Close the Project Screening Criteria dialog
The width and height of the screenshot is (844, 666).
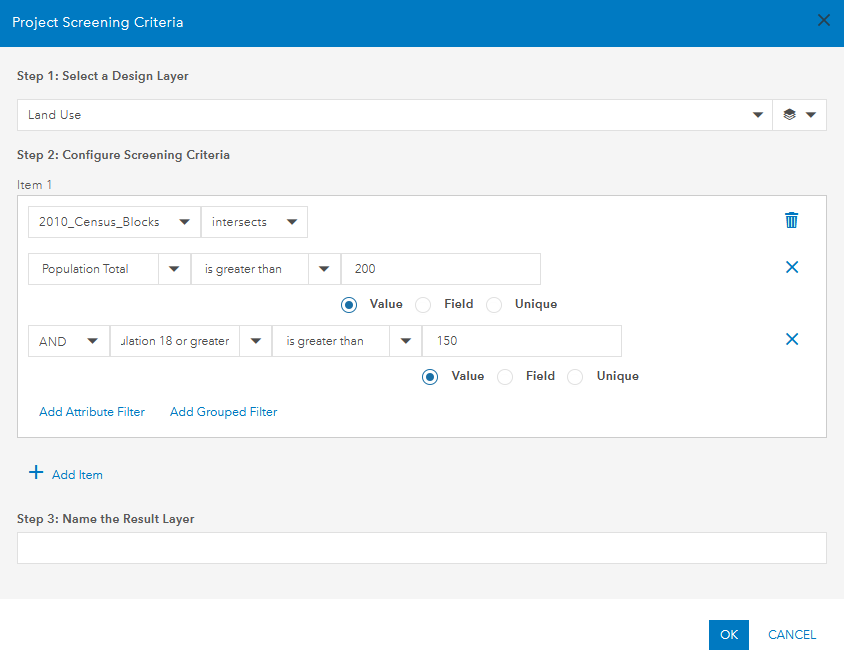[823, 19]
